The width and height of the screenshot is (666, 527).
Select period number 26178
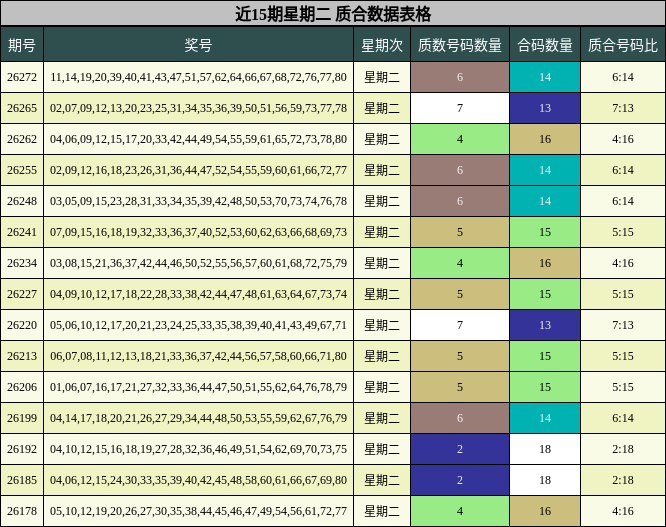click(22, 511)
